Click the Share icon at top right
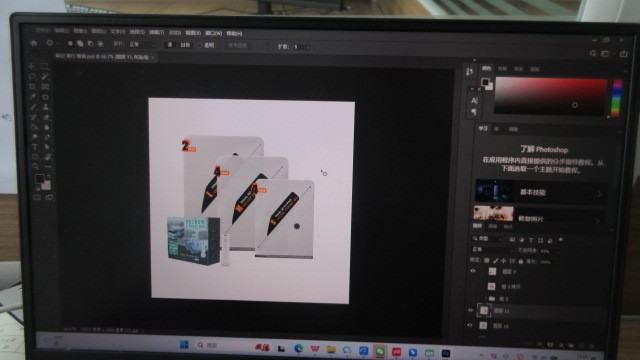 [623, 53]
